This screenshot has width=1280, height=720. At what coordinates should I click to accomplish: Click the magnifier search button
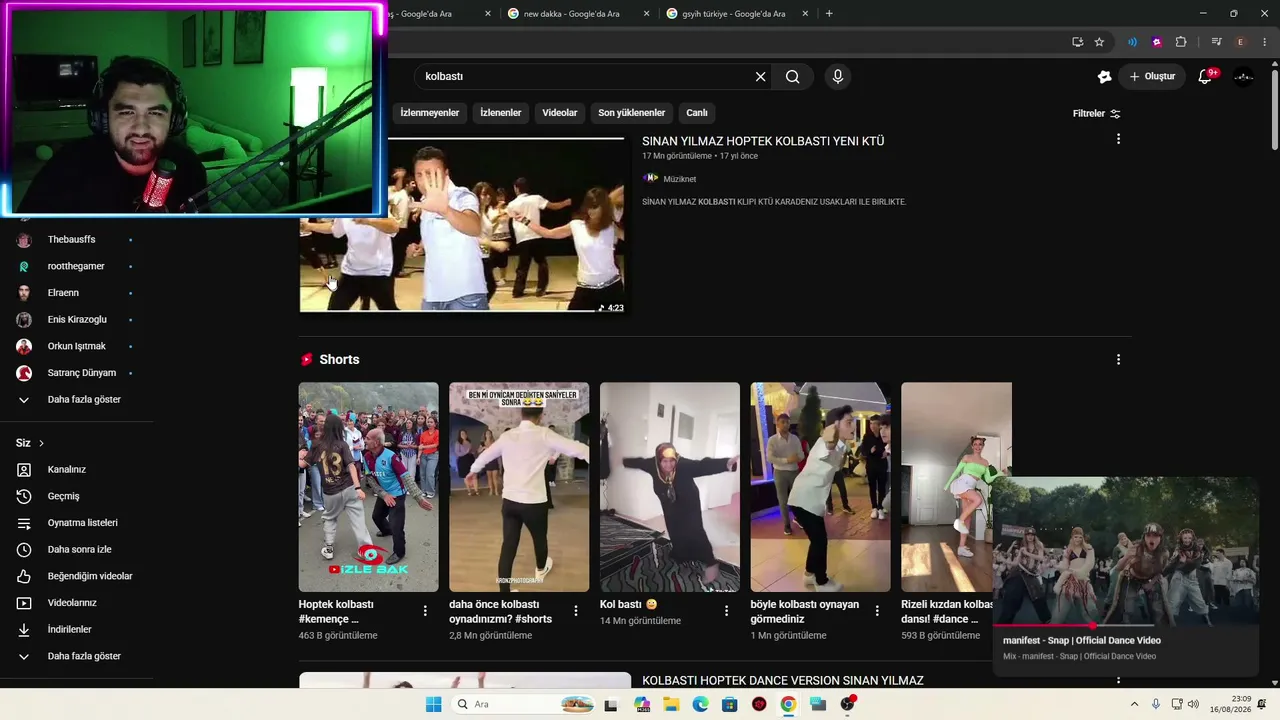[792, 77]
